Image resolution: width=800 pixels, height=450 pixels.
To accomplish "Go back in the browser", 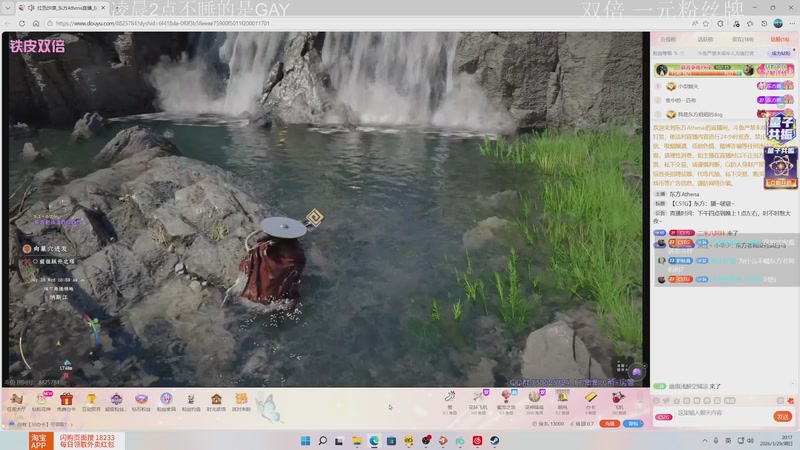I will tap(8, 23).
